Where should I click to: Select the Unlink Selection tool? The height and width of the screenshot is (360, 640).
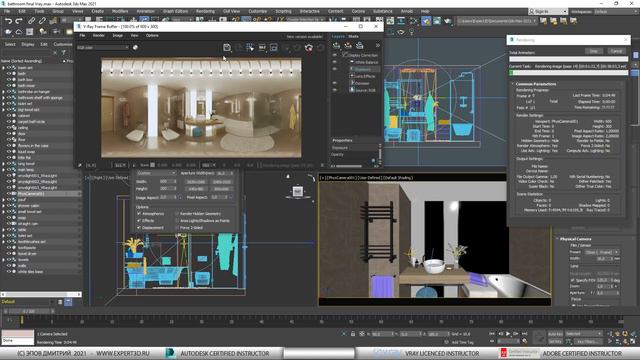[42, 20]
